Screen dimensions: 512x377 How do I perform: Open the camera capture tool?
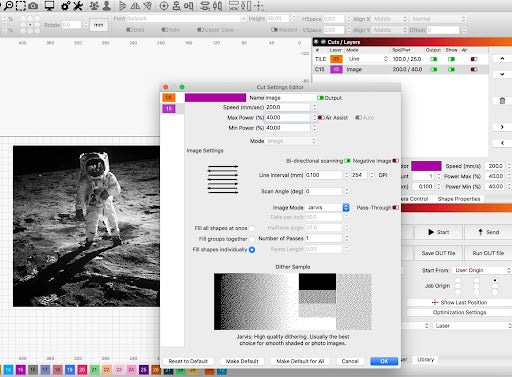pos(33,6)
